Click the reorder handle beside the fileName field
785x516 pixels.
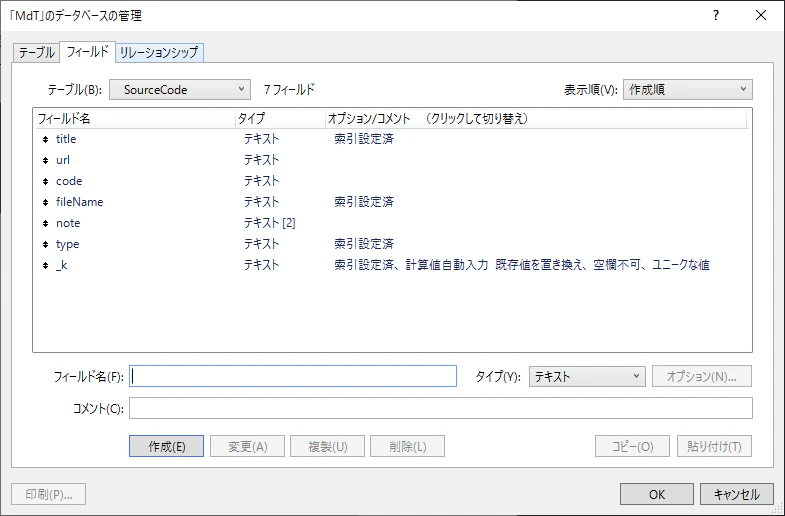(46, 203)
